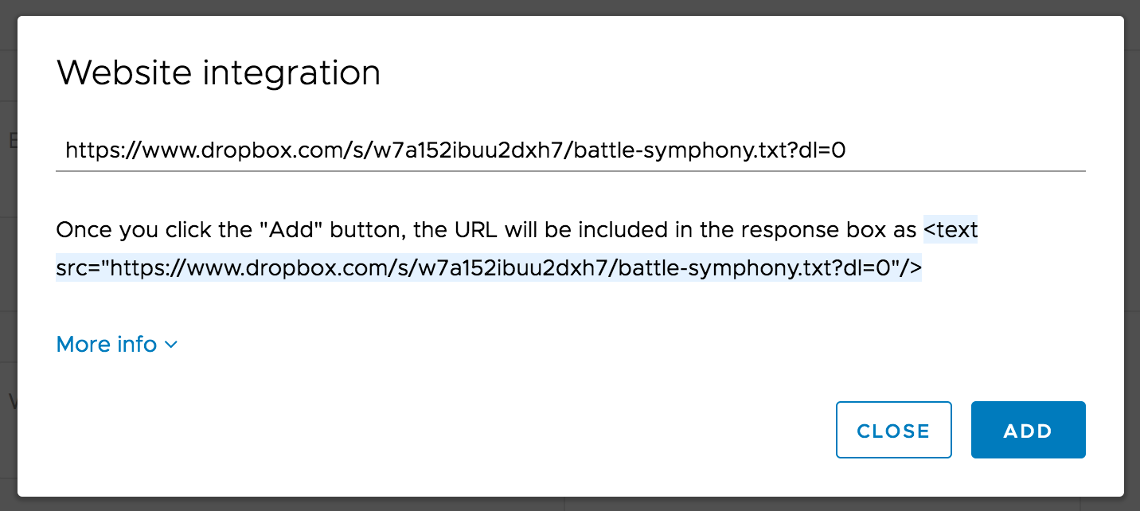Dismiss dialog with the CLOSE button

pyautogui.click(x=893, y=430)
